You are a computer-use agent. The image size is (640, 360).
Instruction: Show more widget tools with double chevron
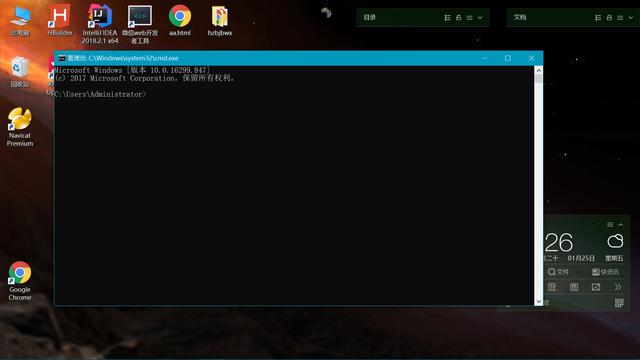(x=618, y=287)
